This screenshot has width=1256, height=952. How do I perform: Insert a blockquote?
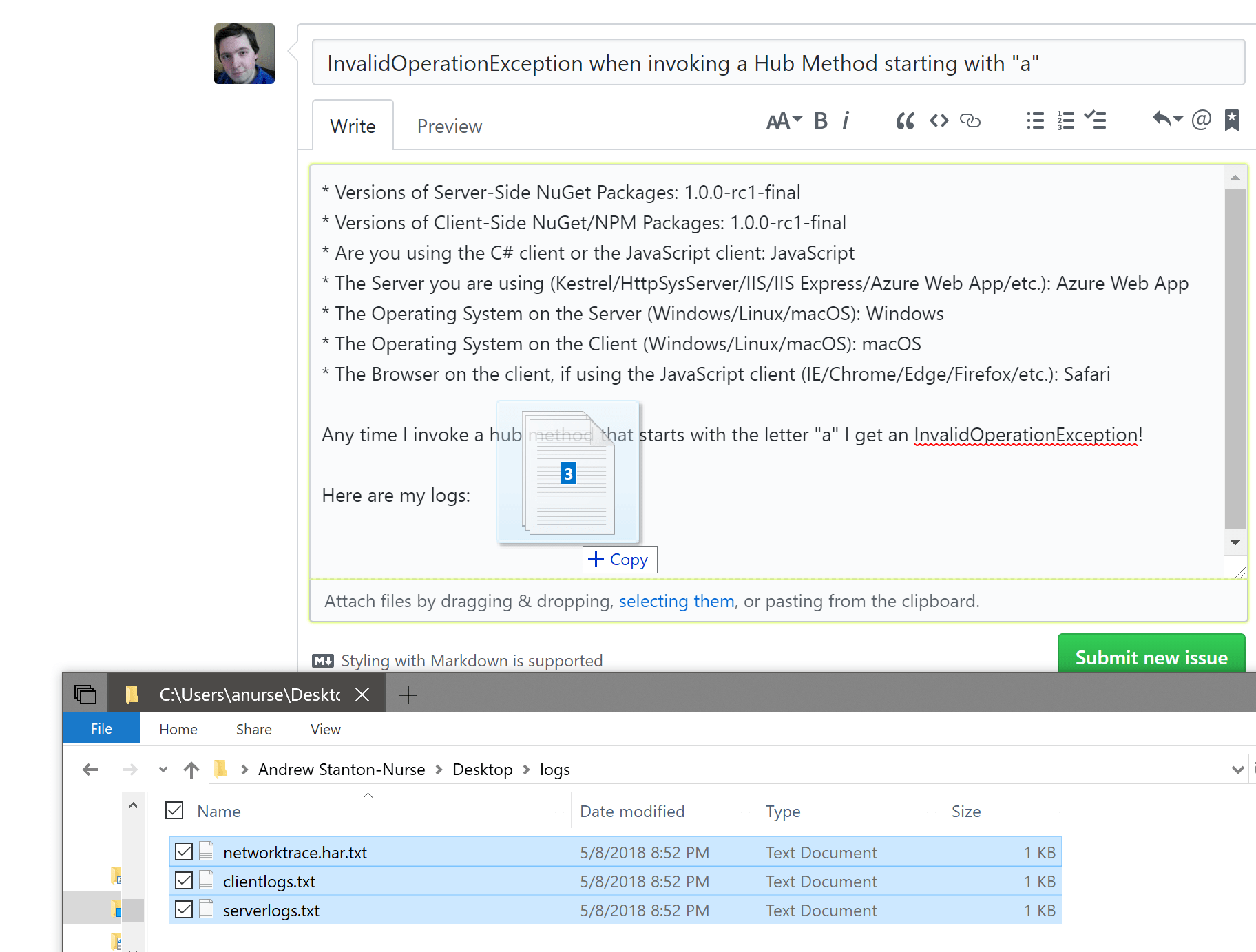905,120
